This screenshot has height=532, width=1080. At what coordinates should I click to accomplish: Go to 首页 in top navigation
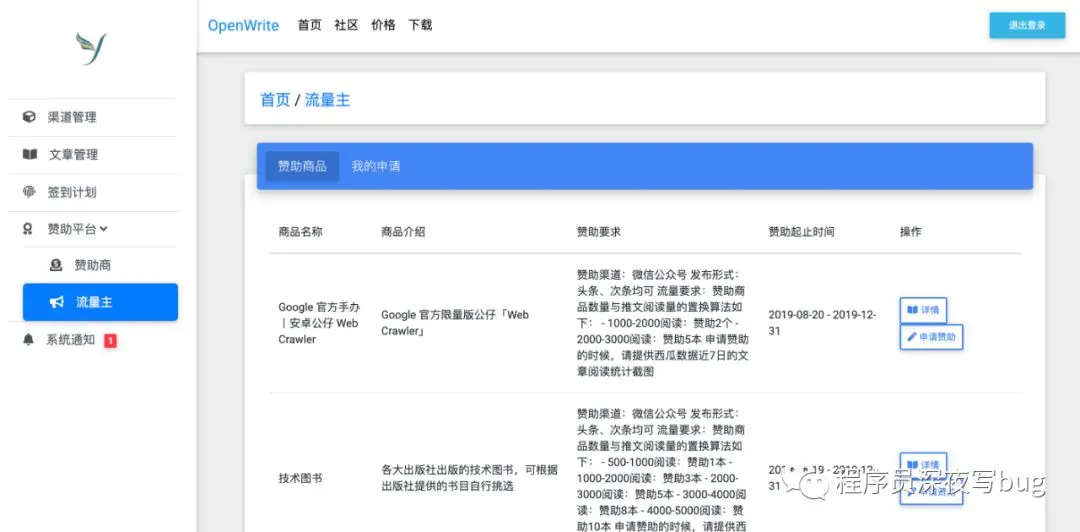click(x=309, y=25)
